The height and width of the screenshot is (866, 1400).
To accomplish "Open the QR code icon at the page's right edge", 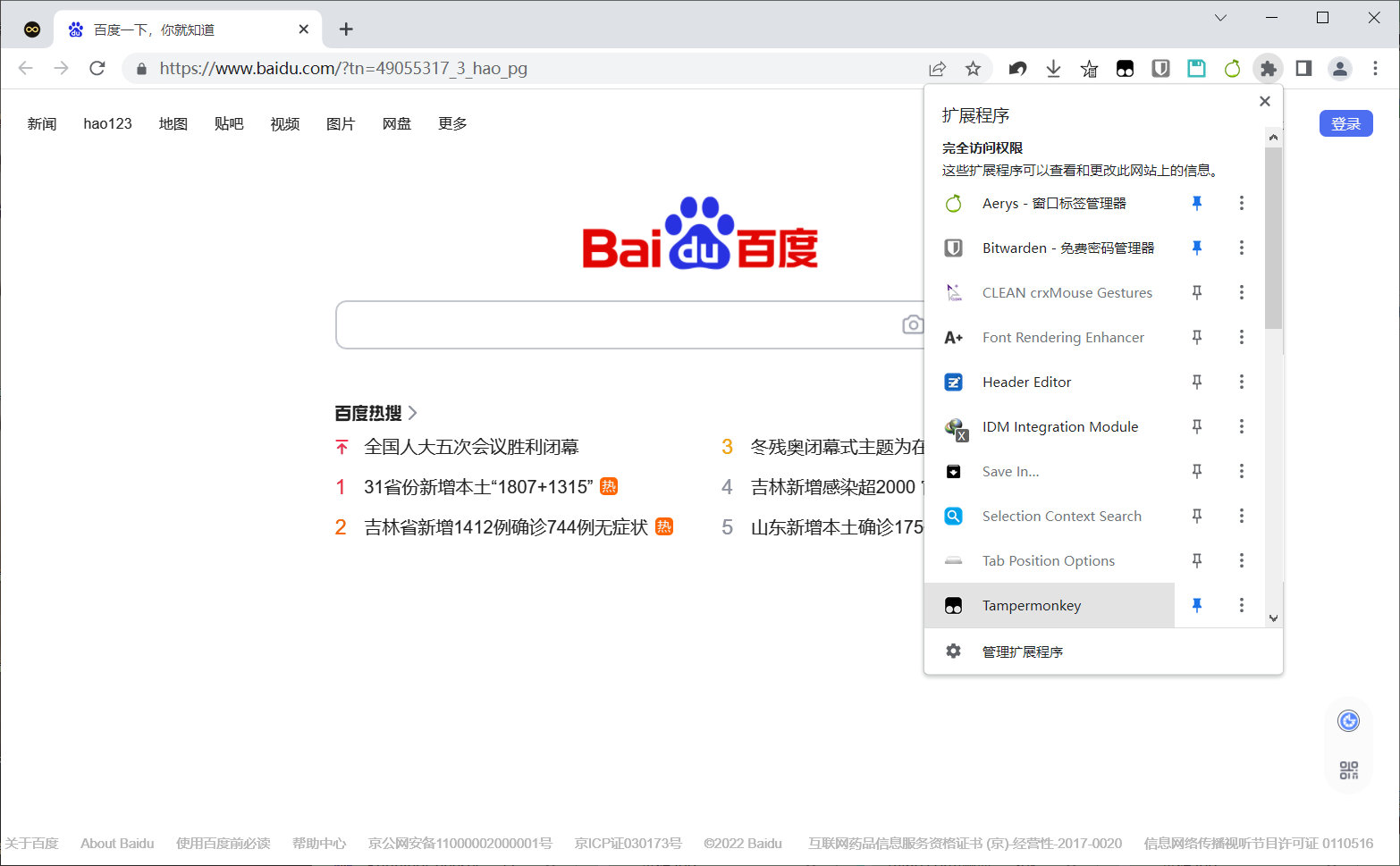I will 1349,770.
